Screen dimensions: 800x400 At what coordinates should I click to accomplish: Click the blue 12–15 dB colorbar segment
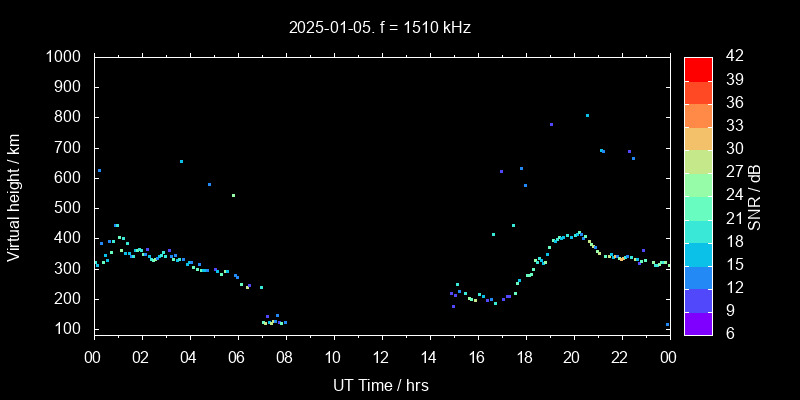pos(698,276)
